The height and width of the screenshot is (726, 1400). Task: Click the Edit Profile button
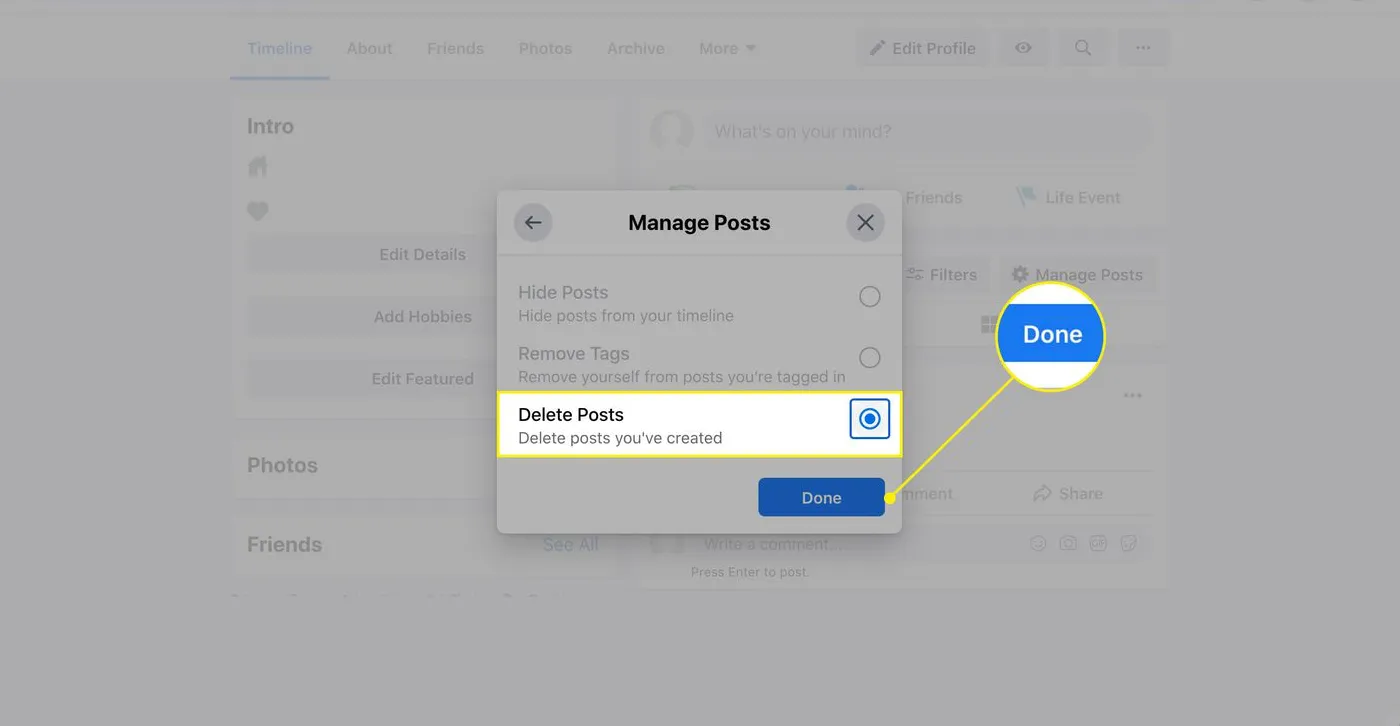[x=922, y=48]
